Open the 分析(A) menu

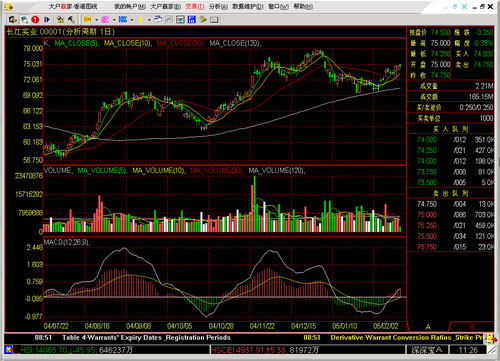(x=218, y=7)
